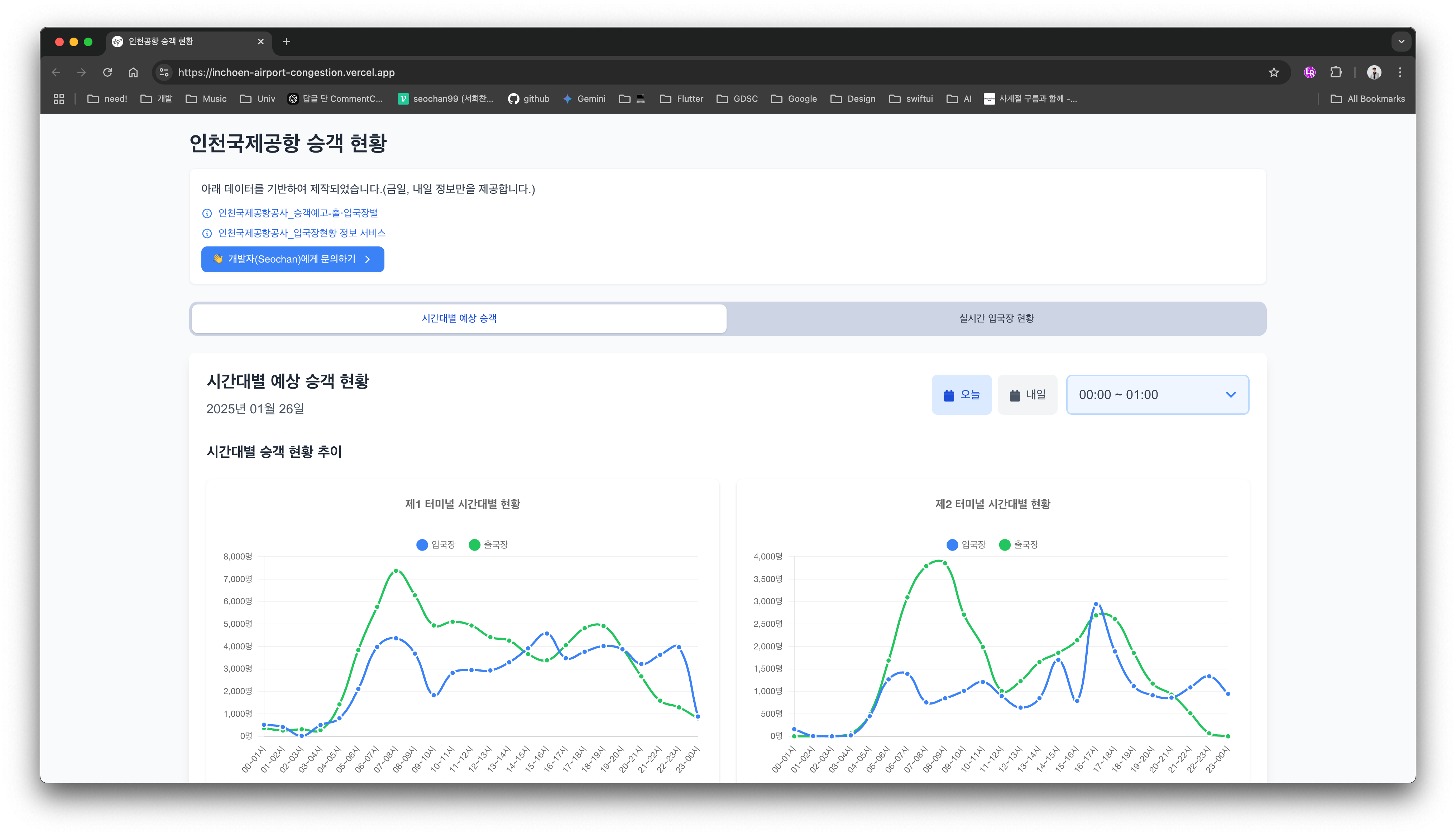The image size is (1456, 836).
Task: Open the 00:00 ~ 01:00 time dropdown
Action: tap(1157, 394)
